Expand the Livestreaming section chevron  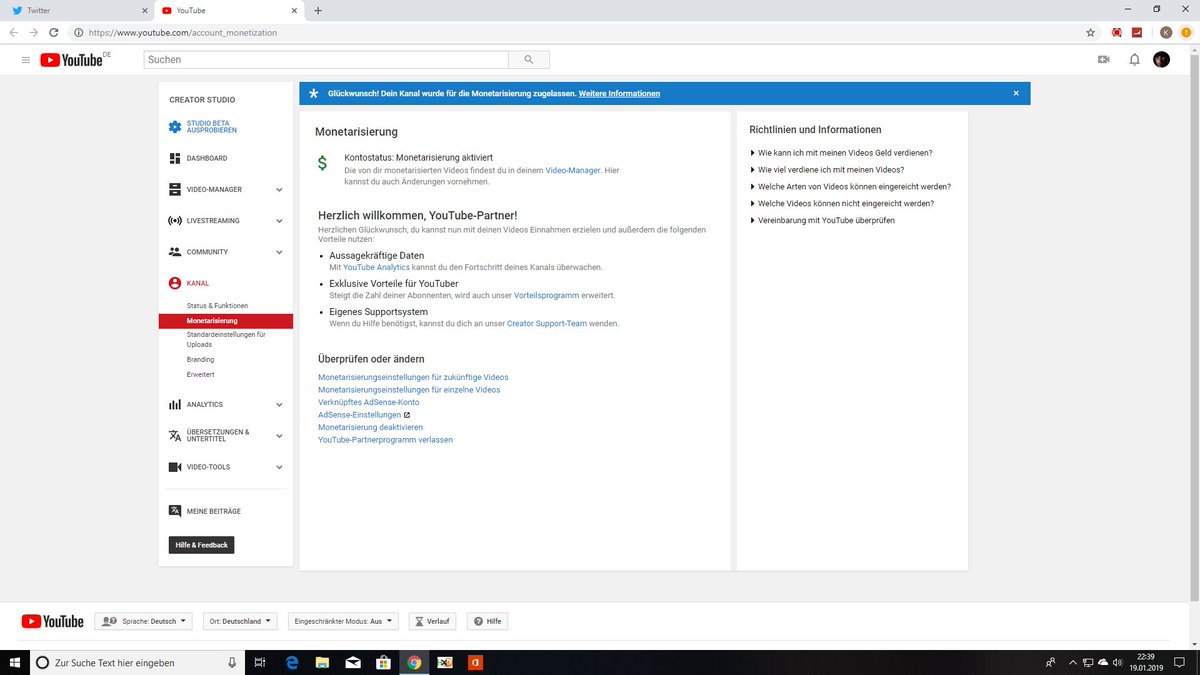(279, 221)
